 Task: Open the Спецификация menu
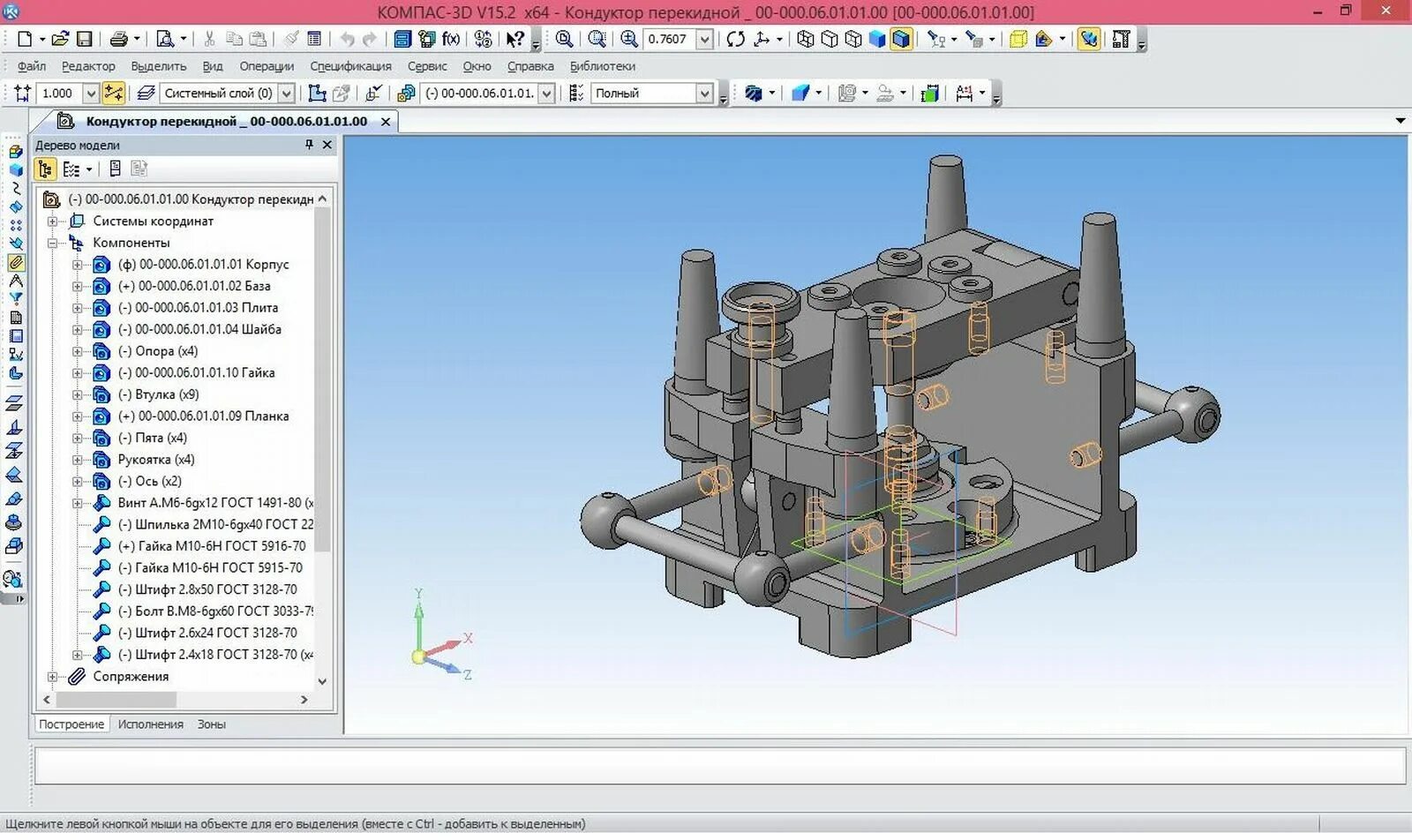click(350, 66)
